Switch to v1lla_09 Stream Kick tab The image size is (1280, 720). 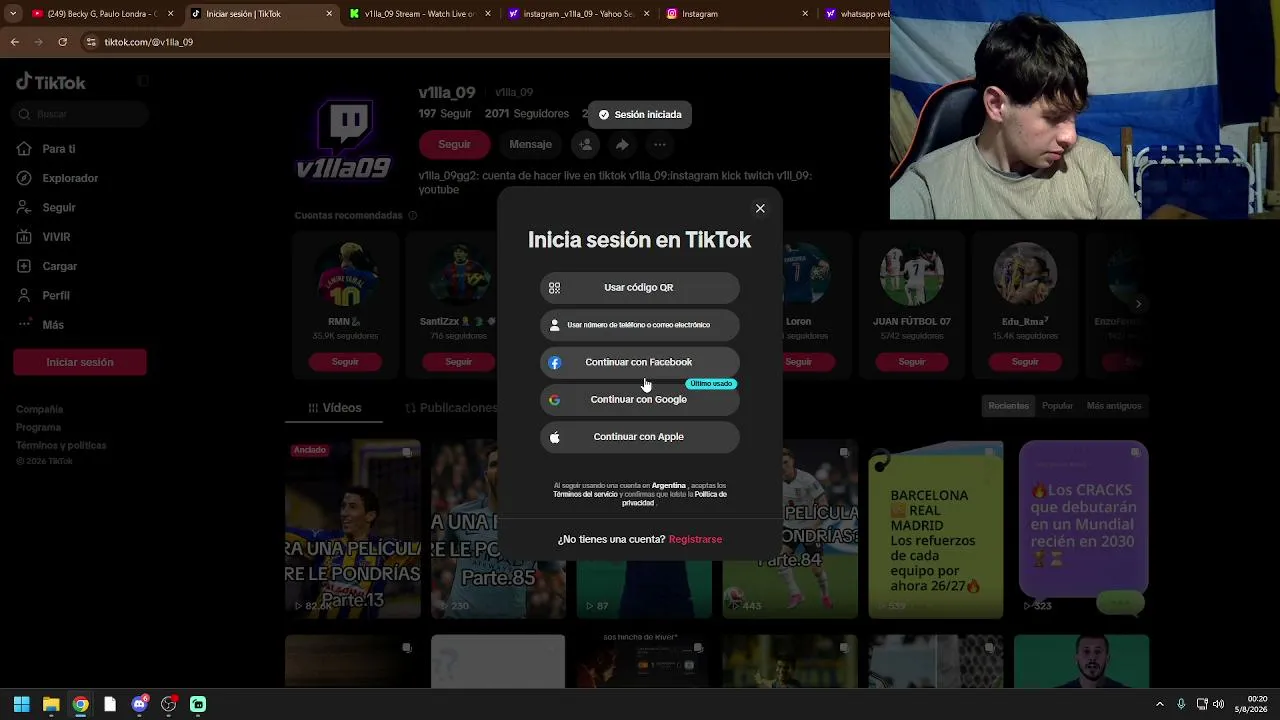tap(418, 14)
